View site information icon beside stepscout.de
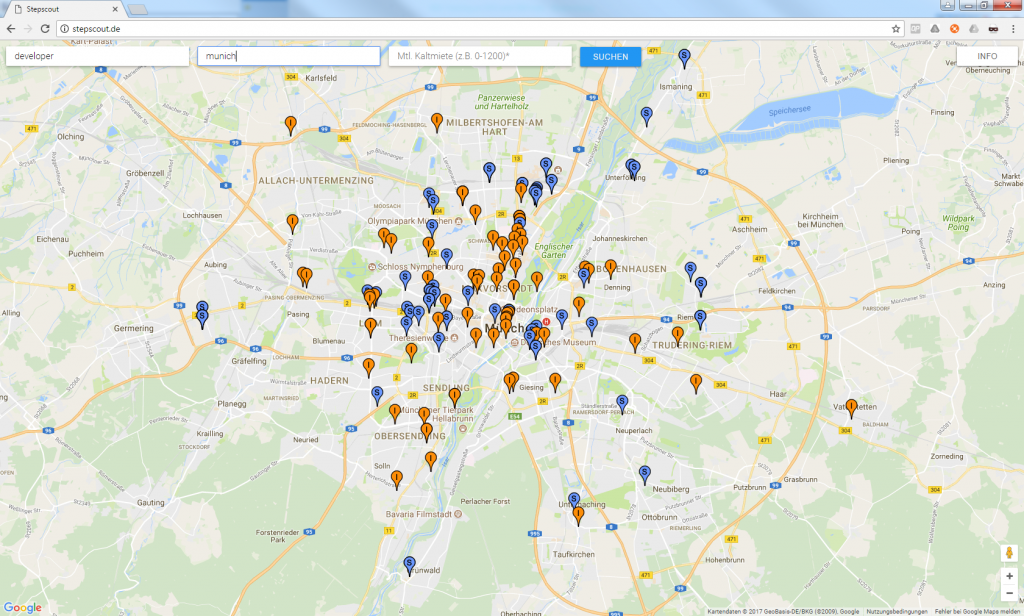This screenshot has height=616, width=1024. 65,29
